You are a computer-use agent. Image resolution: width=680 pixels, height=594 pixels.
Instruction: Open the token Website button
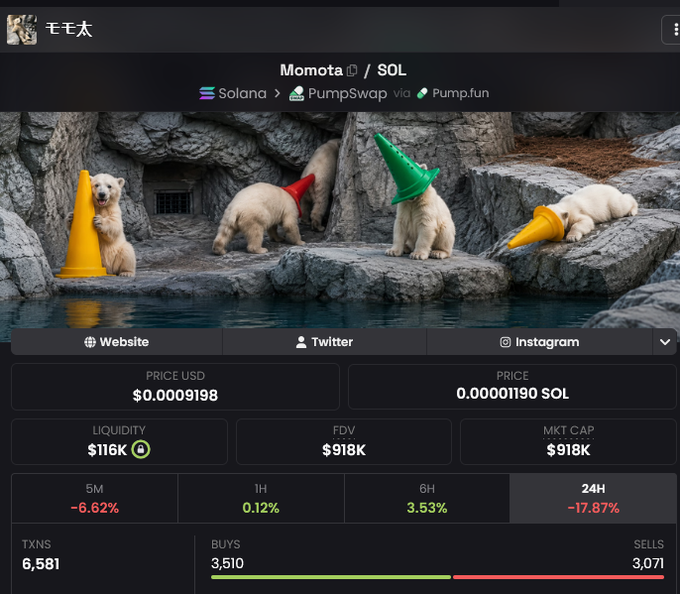[117, 342]
